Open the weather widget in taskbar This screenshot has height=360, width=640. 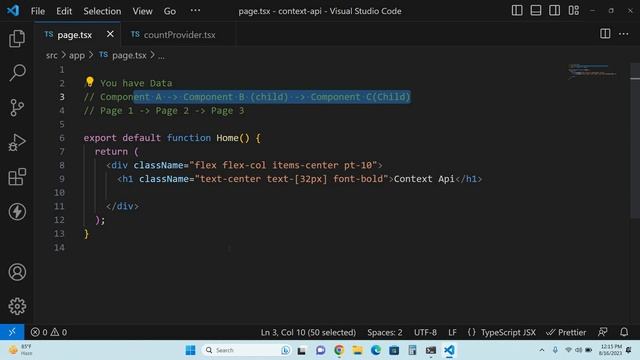click(21, 350)
